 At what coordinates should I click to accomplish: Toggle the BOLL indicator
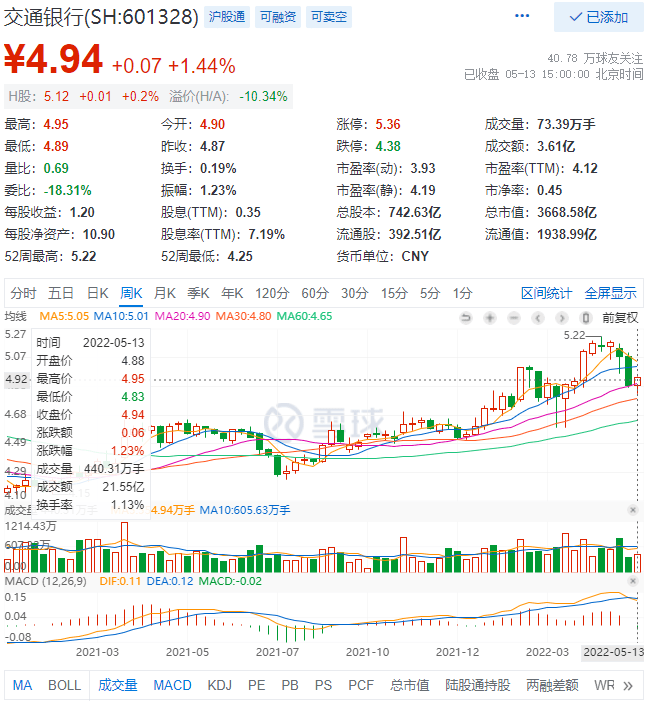click(65, 685)
